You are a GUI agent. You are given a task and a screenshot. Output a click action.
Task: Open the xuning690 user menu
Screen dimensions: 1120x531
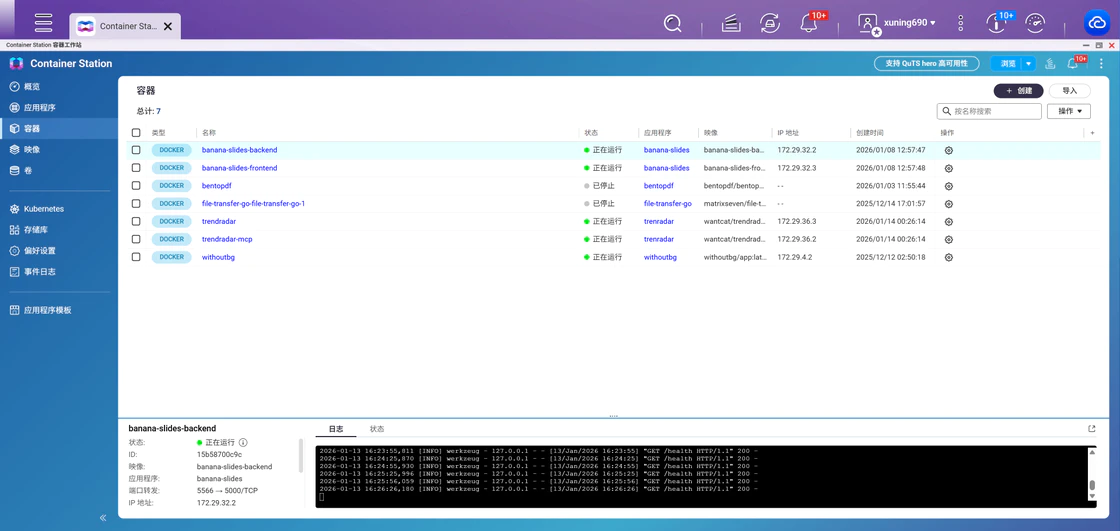[x=897, y=23]
